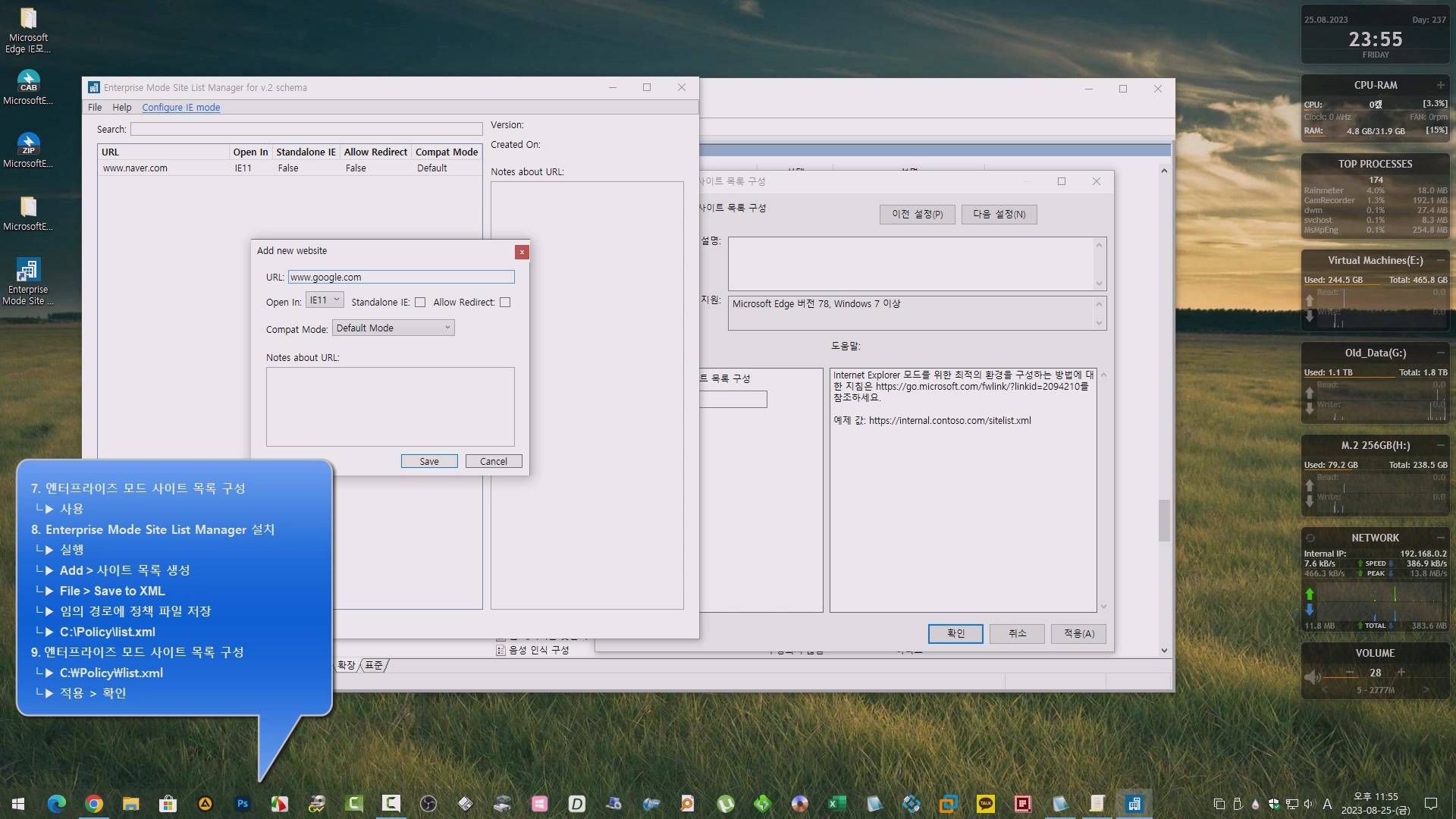Screen dimensions: 1456x819
Task: Open Microsoft Edge from the taskbar
Action: pyautogui.click(x=57, y=803)
